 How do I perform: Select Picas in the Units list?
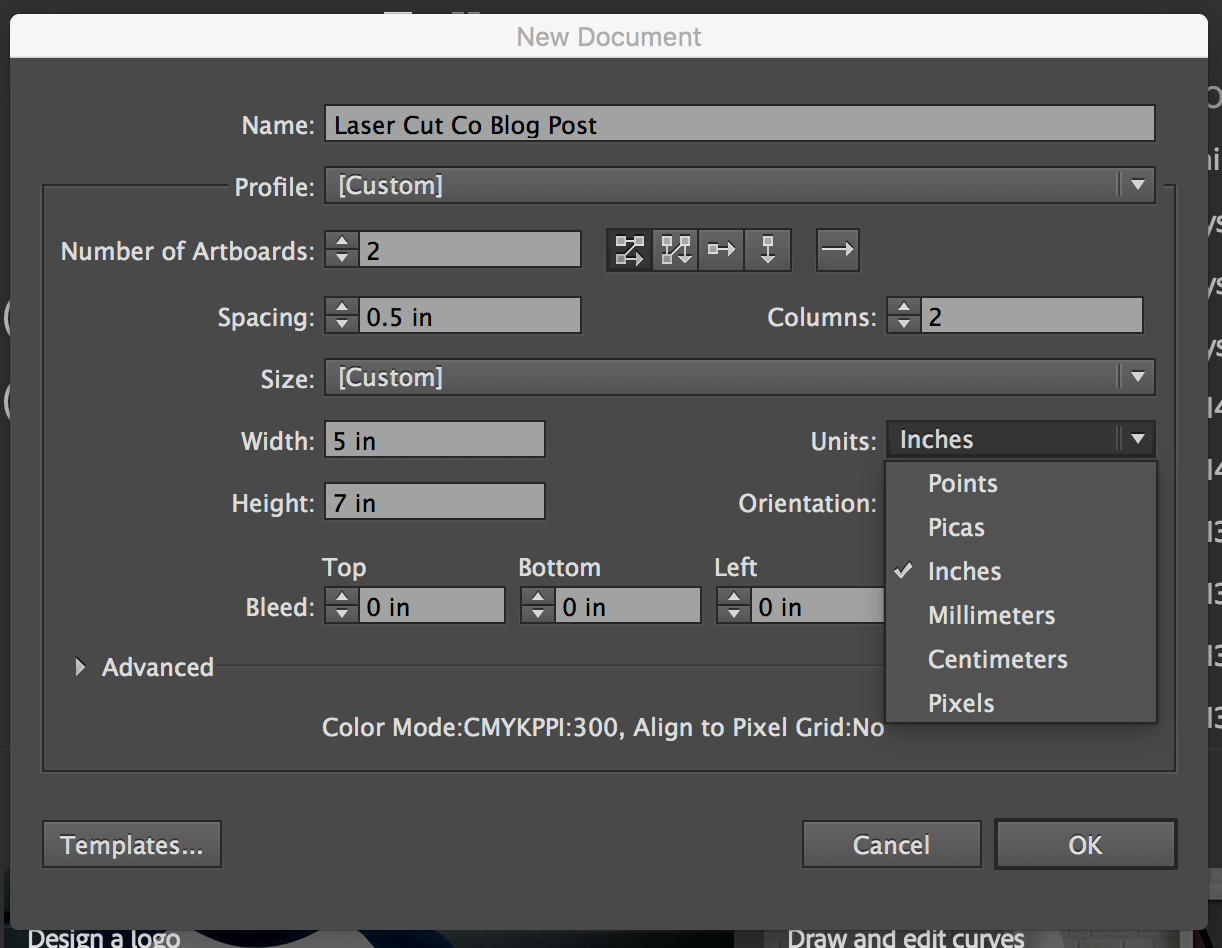(x=1021, y=527)
